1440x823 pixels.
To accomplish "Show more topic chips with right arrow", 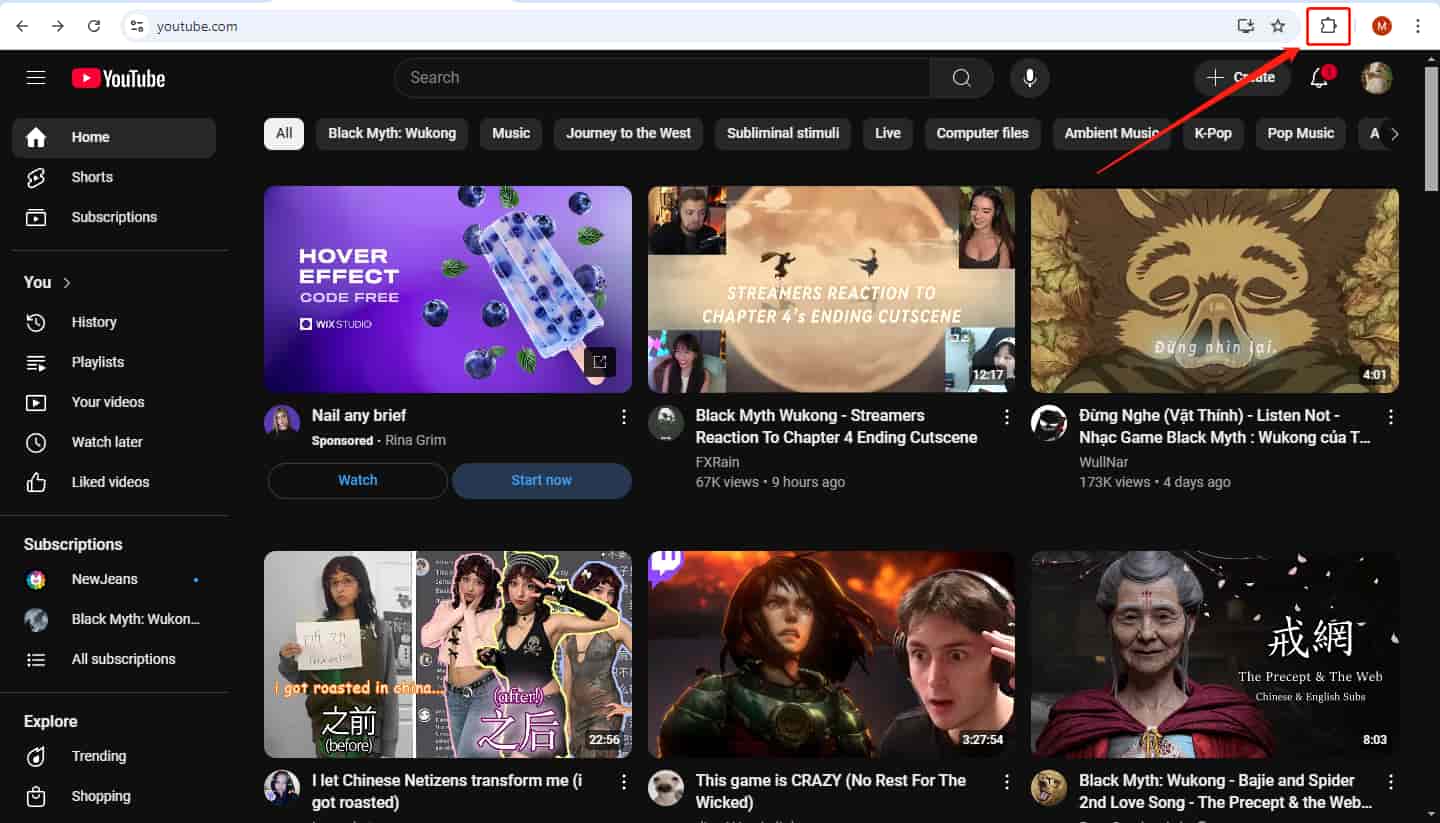I will [1394, 134].
